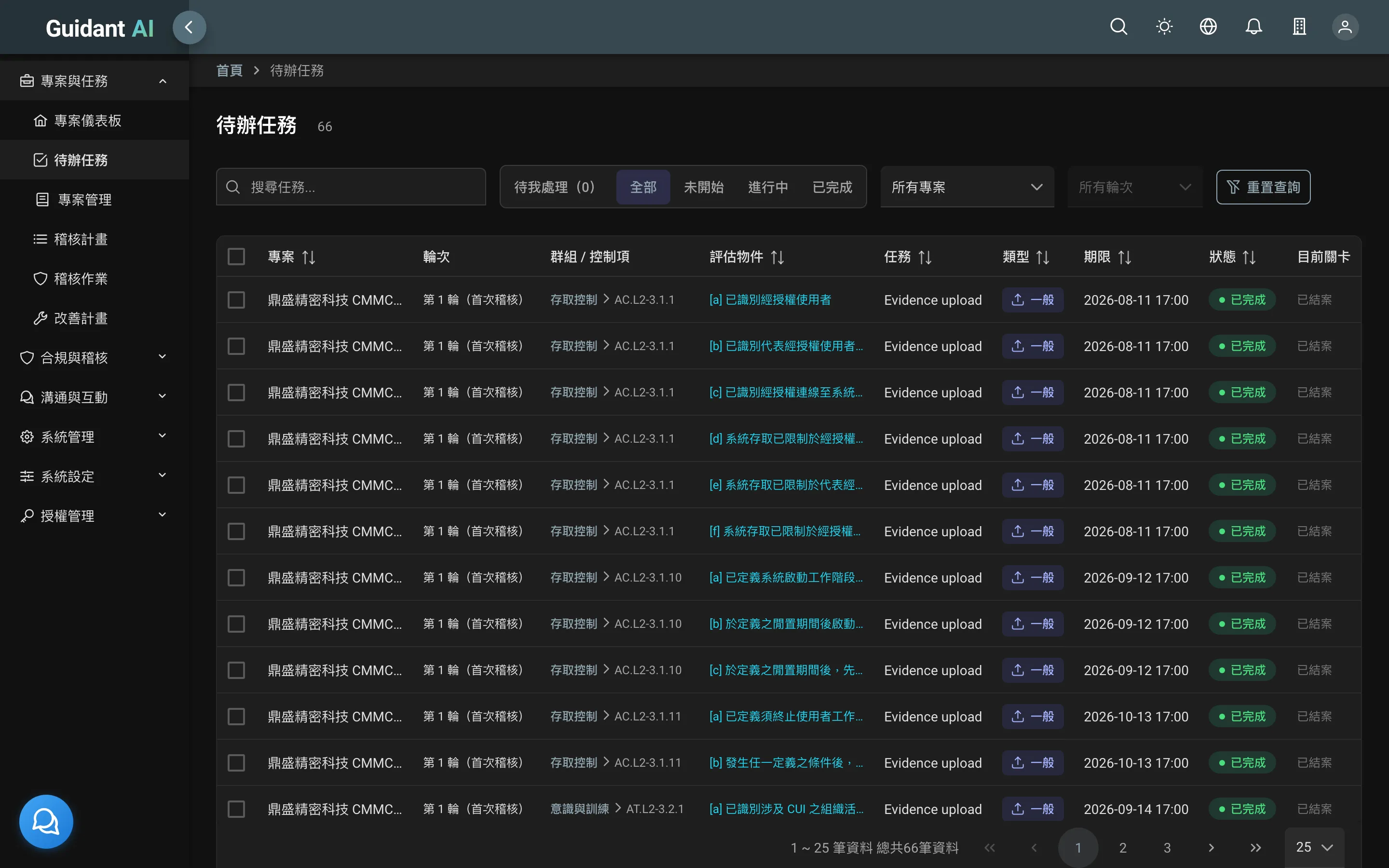Open the notifications bell
The width and height of the screenshot is (1389, 868).
1253,27
